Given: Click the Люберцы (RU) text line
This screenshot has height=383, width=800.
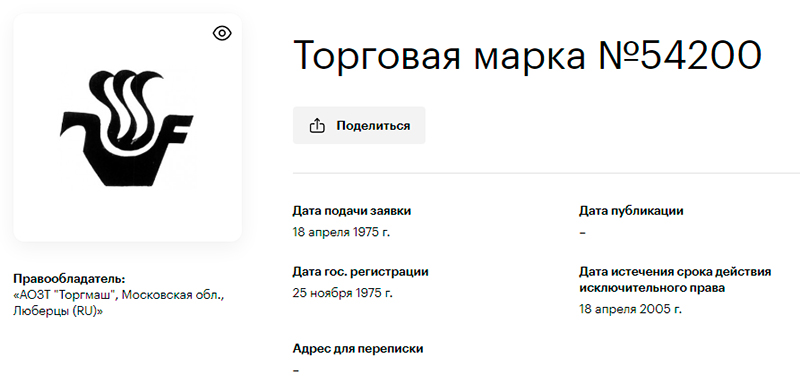Looking at the screenshot, I should pyautogui.click(x=58, y=311).
